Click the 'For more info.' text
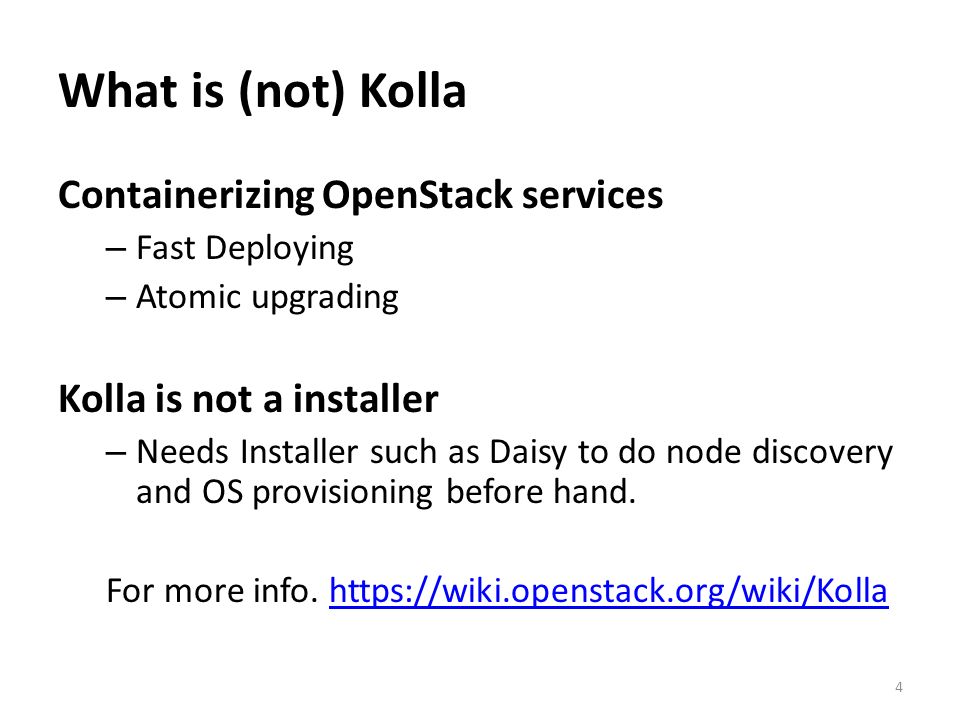The image size is (960, 720). (212, 591)
